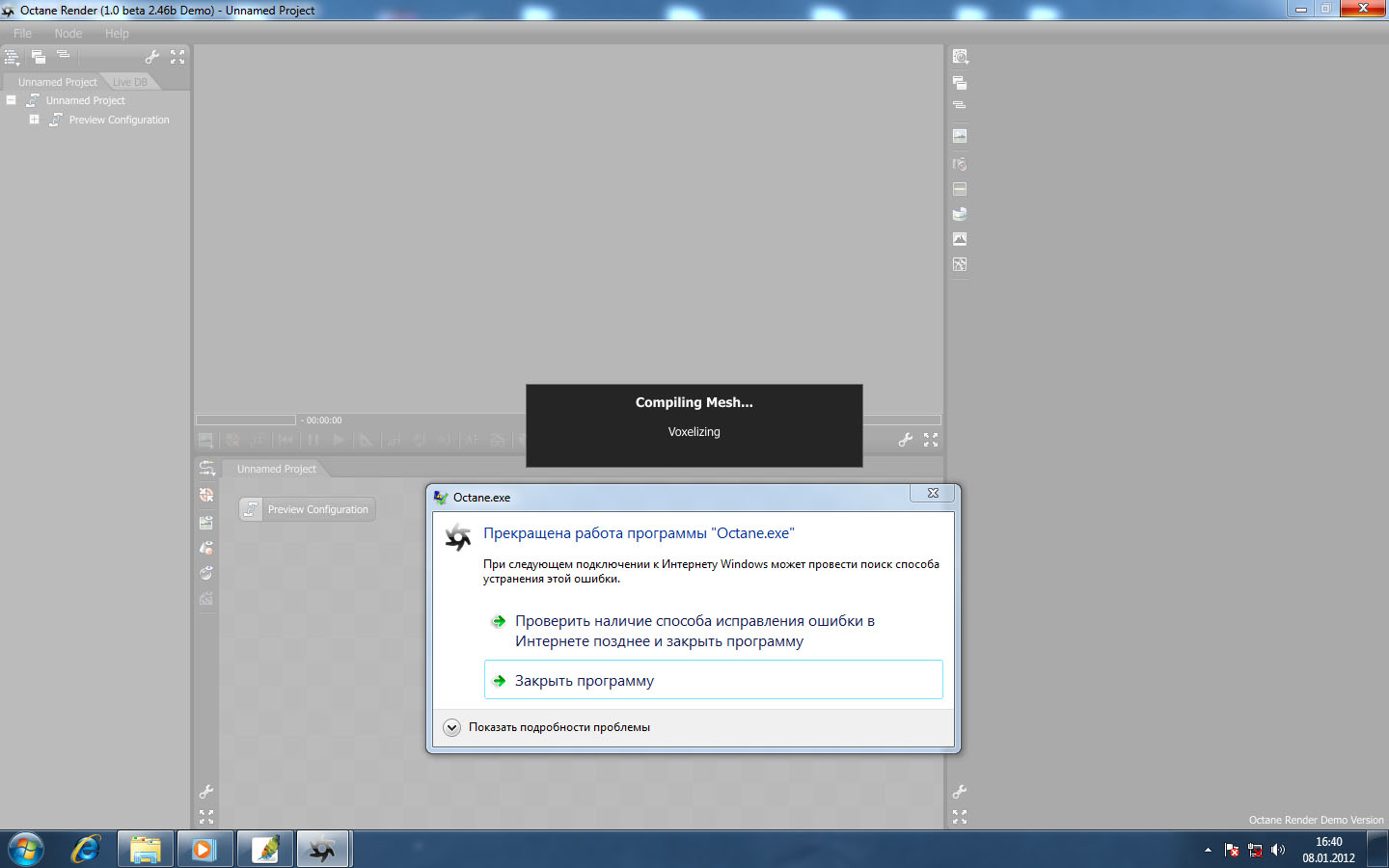Image resolution: width=1389 pixels, height=868 pixels.
Task: Click the yellow-striped panel icon in right panel
Action: 960,189
